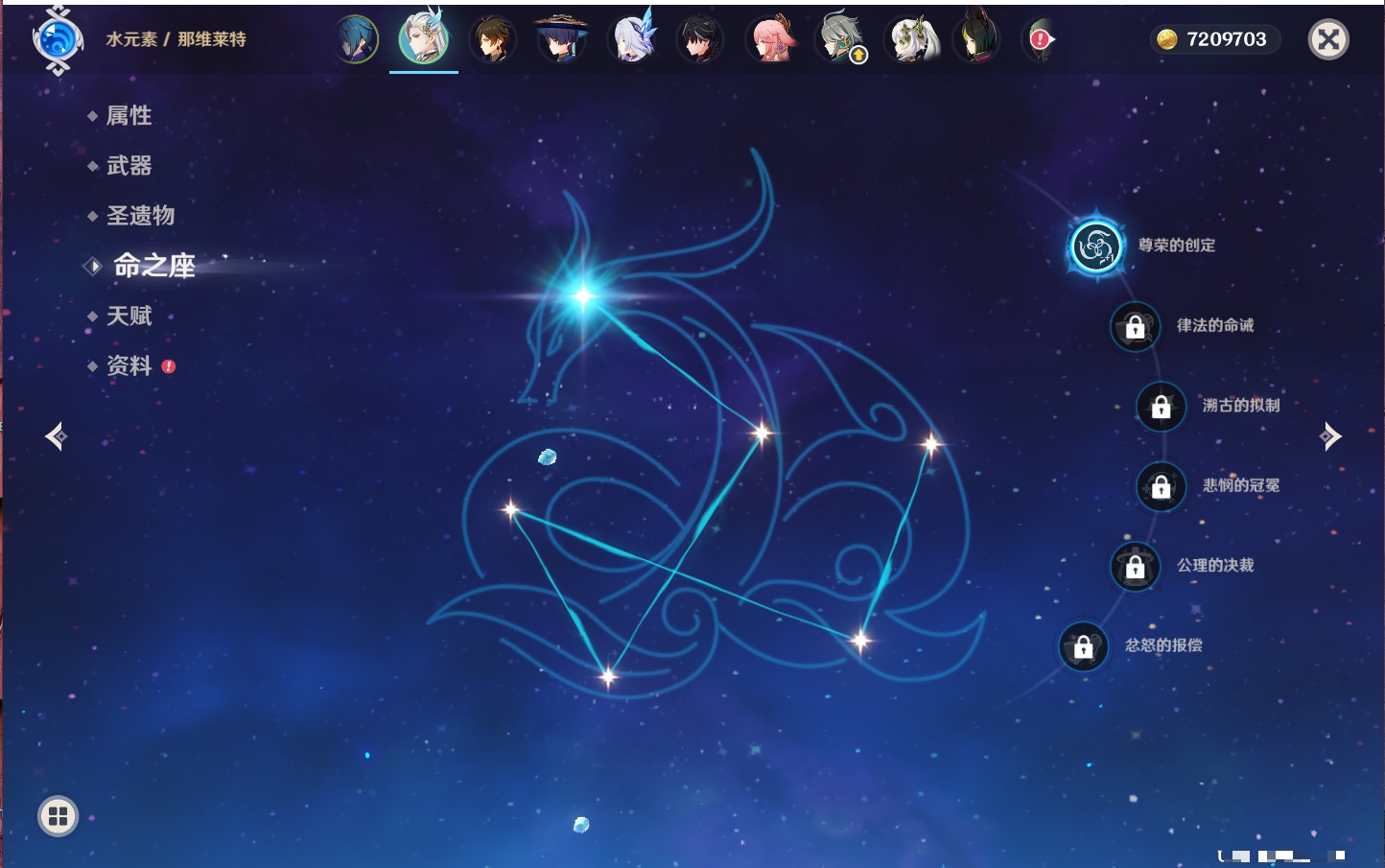The width and height of the screenshot is (1385, 868).
Task: Select the blue-haired character avatar
Action: 357,39
